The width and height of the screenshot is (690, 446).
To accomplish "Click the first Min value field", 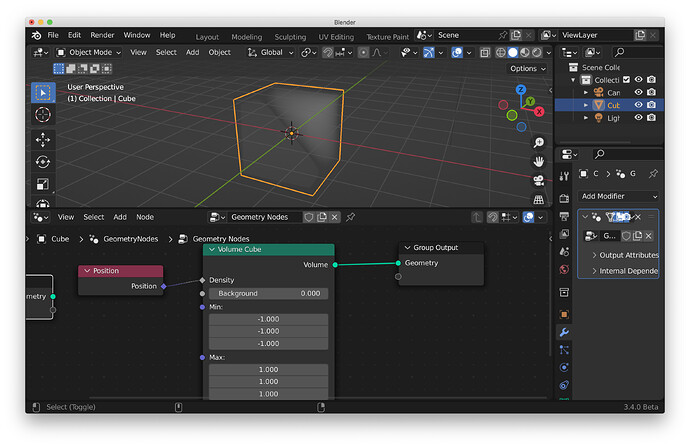I will click(268, 319).
